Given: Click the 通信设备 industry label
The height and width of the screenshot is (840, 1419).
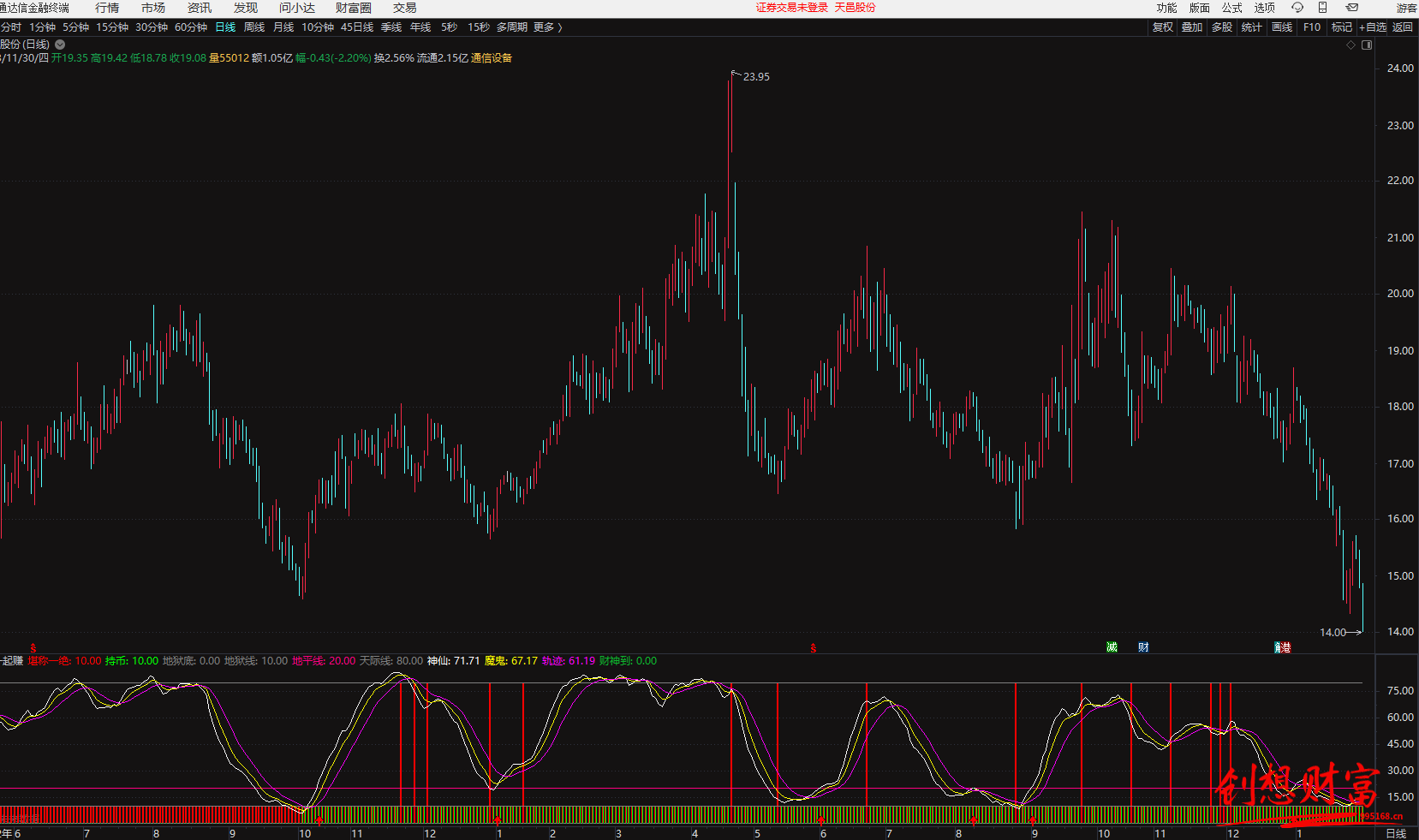Looking at the screenshot, I should pyautogui.click(x=492, y=58).
